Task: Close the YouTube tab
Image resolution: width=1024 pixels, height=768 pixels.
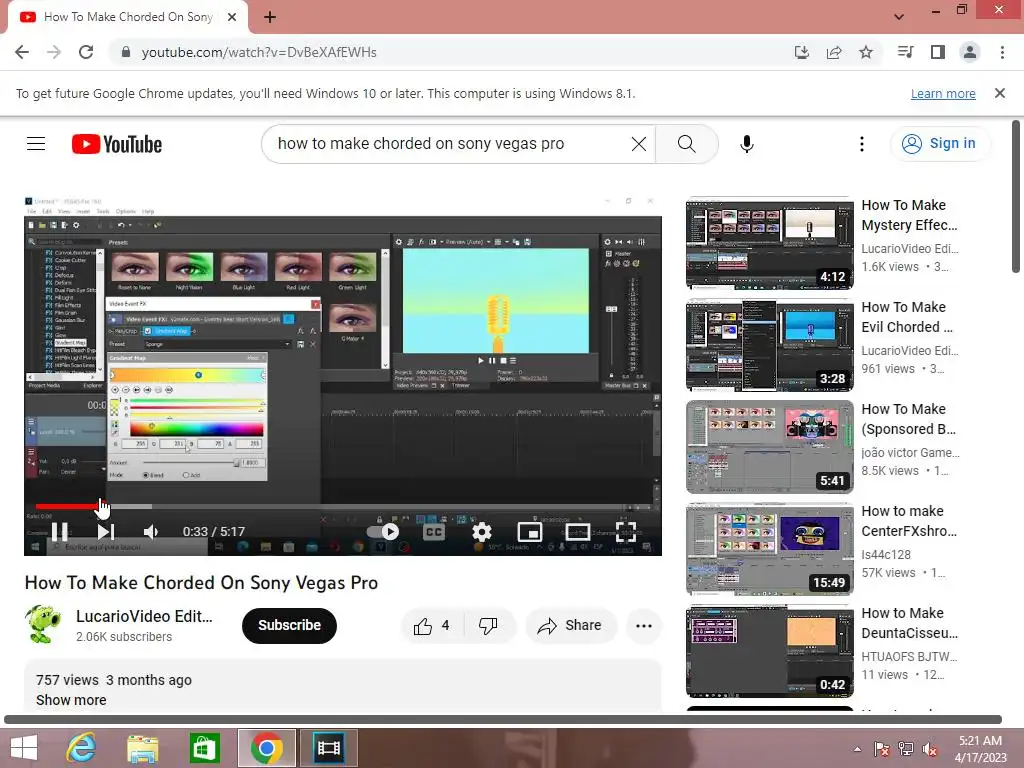Action: [x=231, y=17]
